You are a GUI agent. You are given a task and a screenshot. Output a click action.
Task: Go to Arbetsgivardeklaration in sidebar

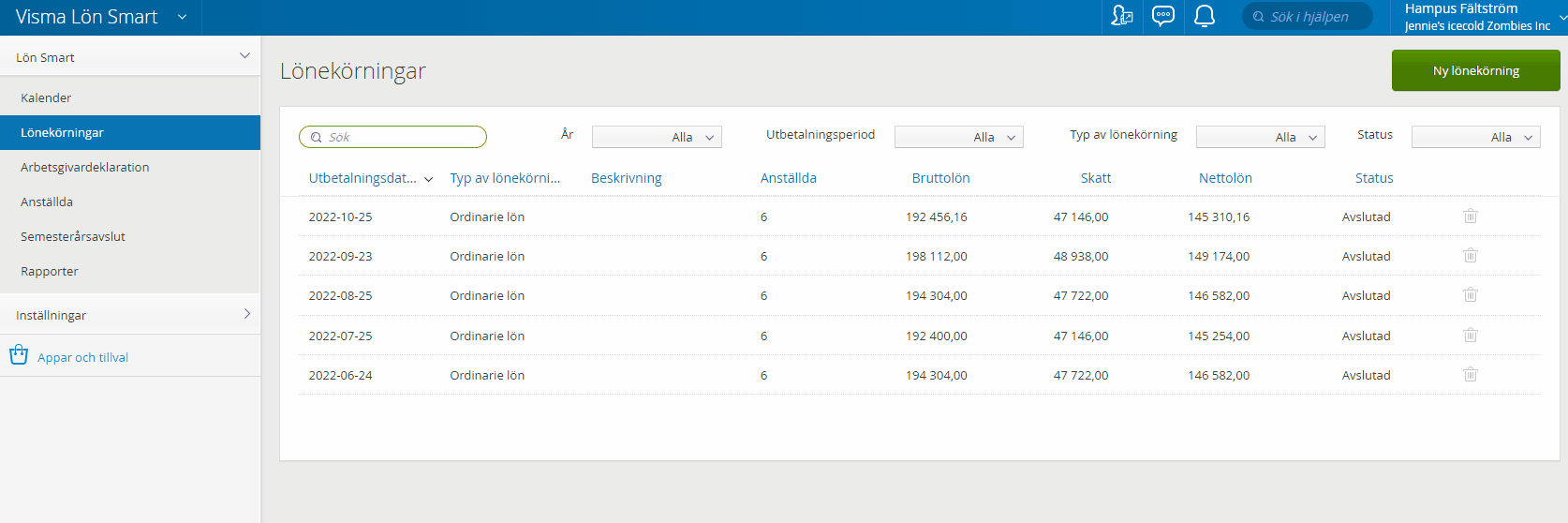pos(85,167)
